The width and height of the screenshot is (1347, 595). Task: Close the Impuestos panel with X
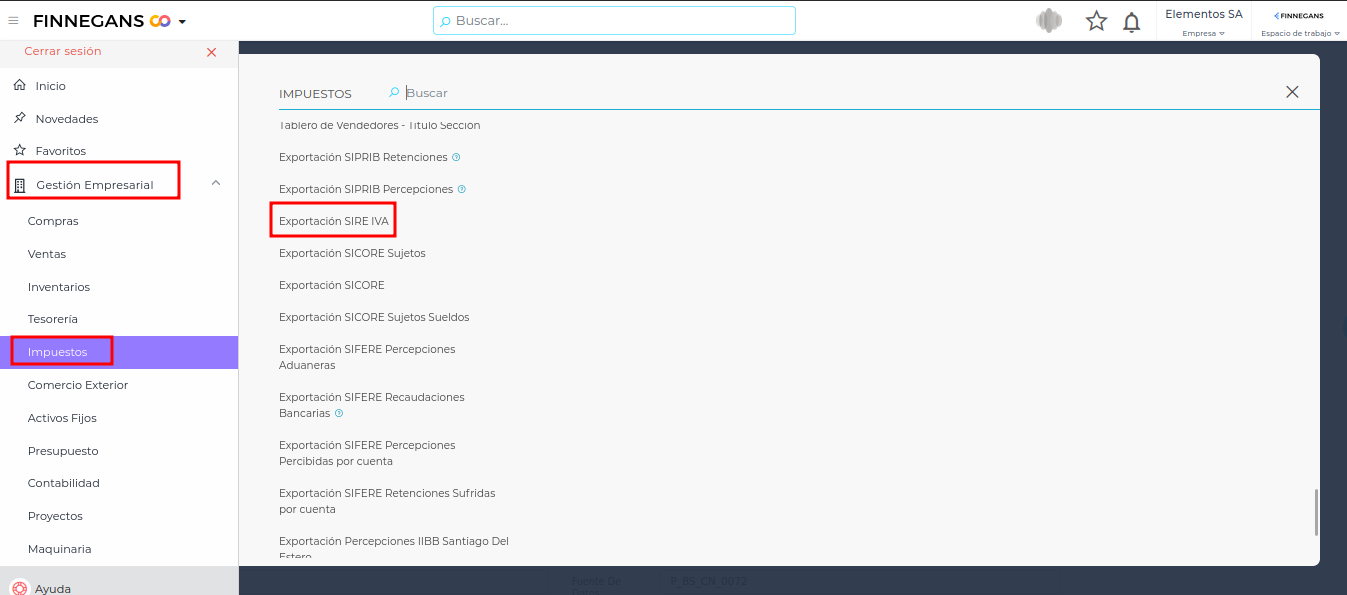pyautogui.click(x=1292, y=92)
